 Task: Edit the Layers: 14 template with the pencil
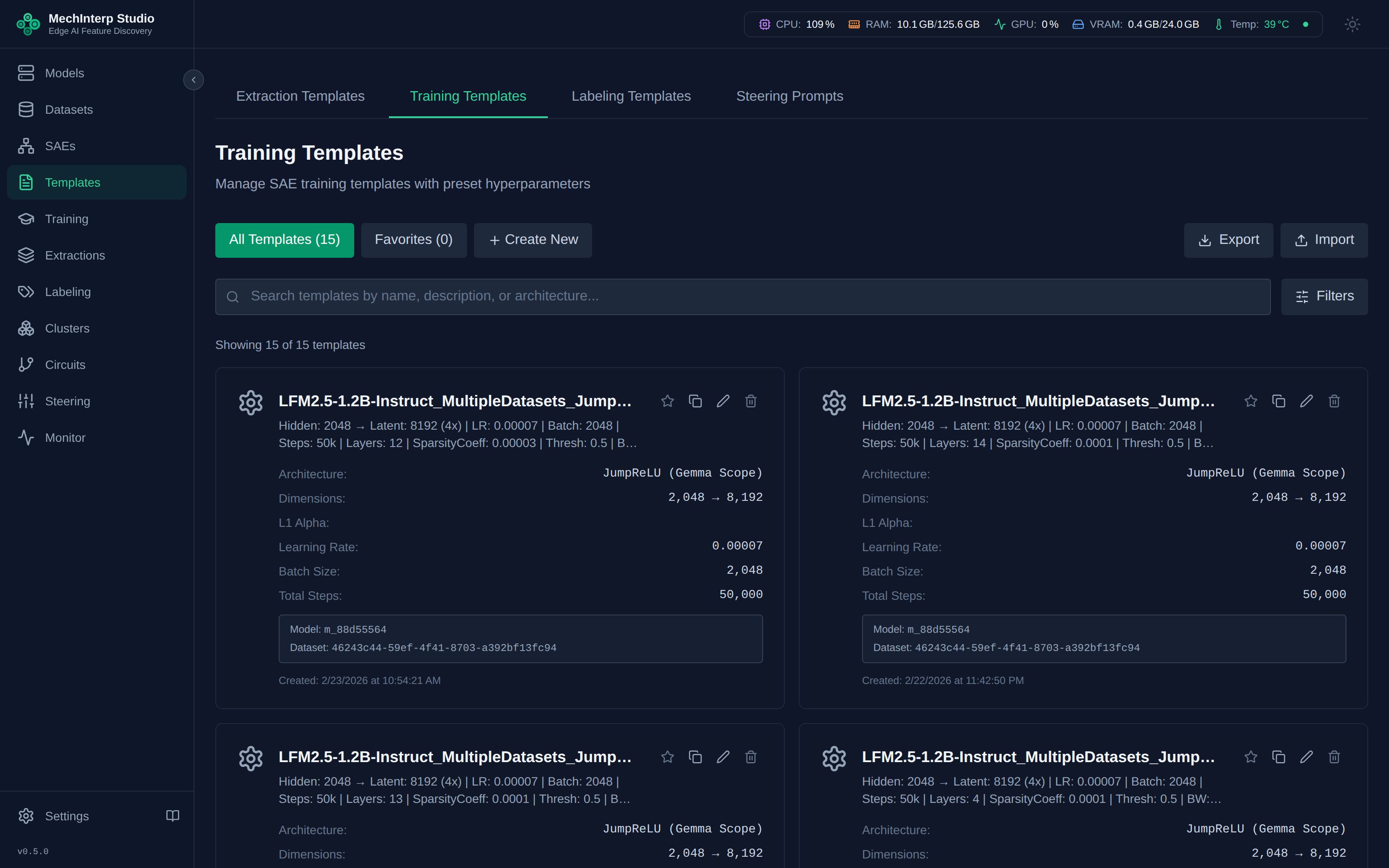[1307, 401]
